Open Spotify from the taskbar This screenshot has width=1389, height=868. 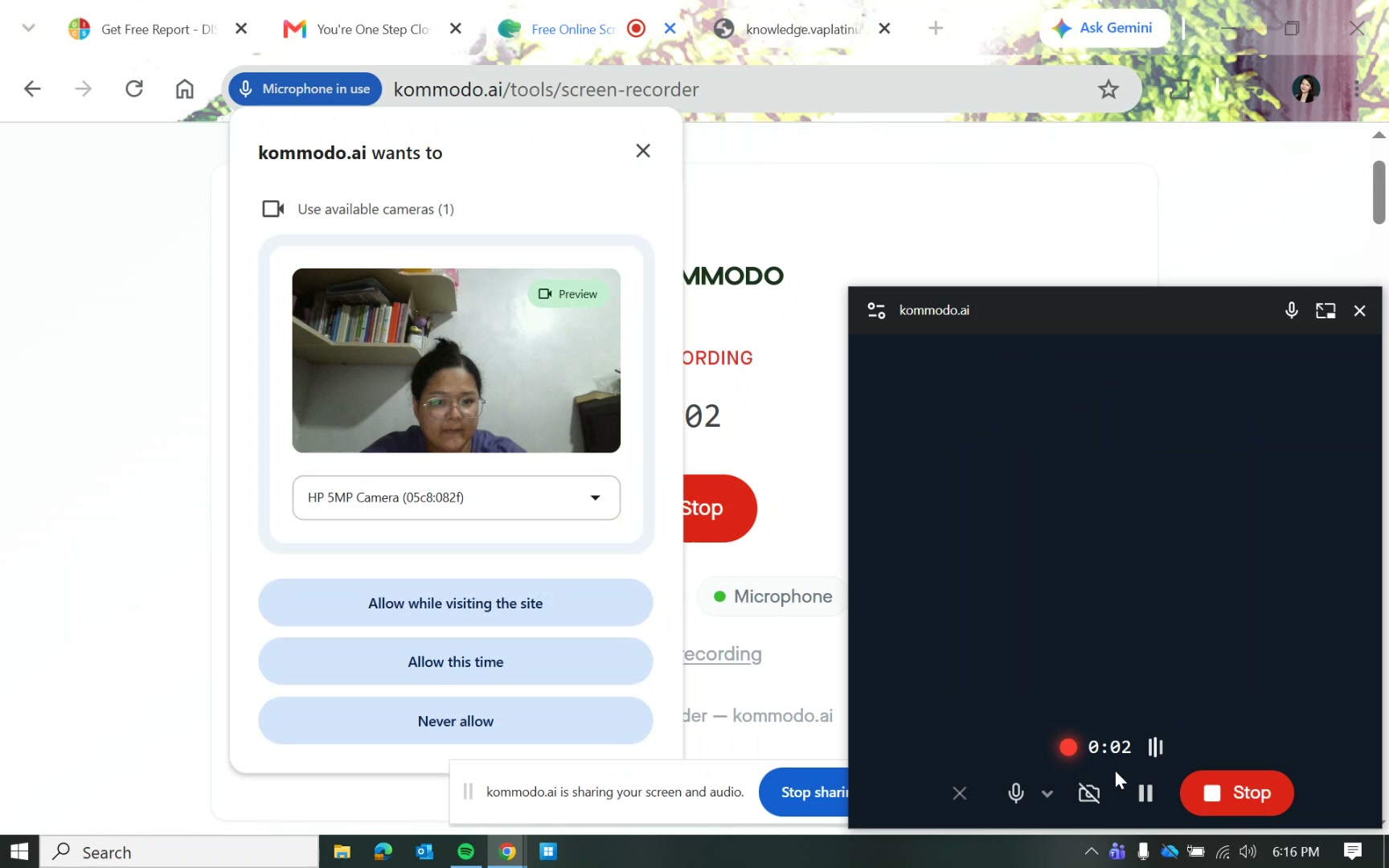466,851
